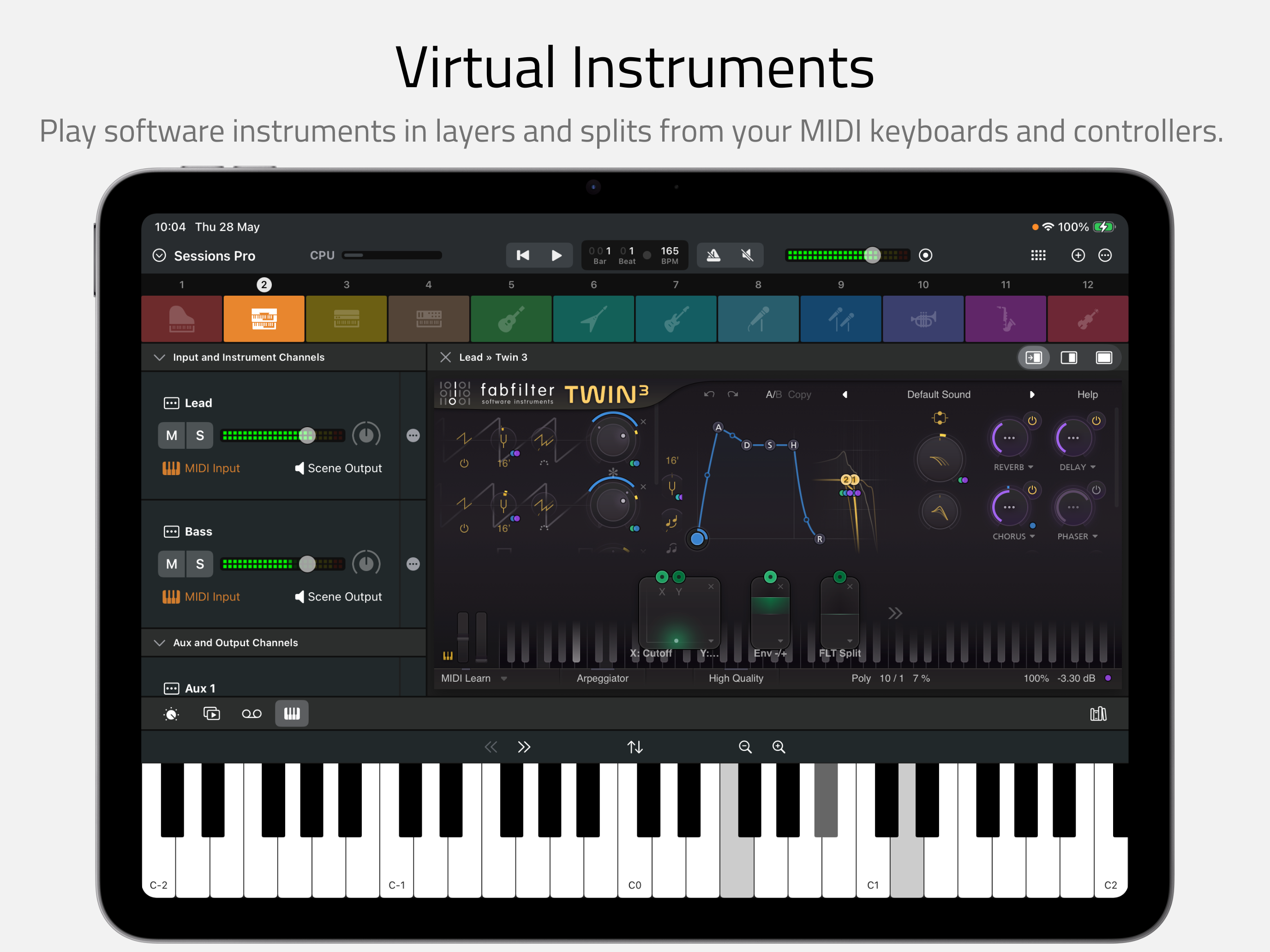
Task: Select the grand piano scene 1
Action: click(181, 318)
